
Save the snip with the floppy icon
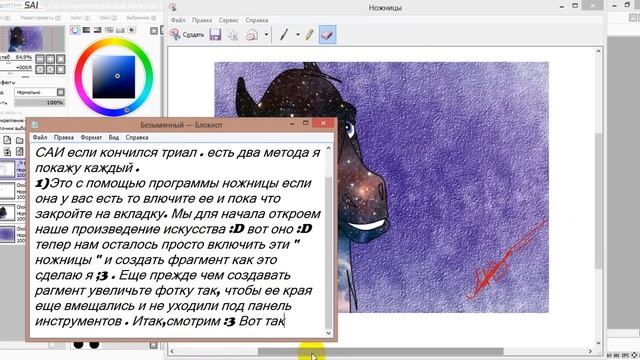[x=215, y=35]
